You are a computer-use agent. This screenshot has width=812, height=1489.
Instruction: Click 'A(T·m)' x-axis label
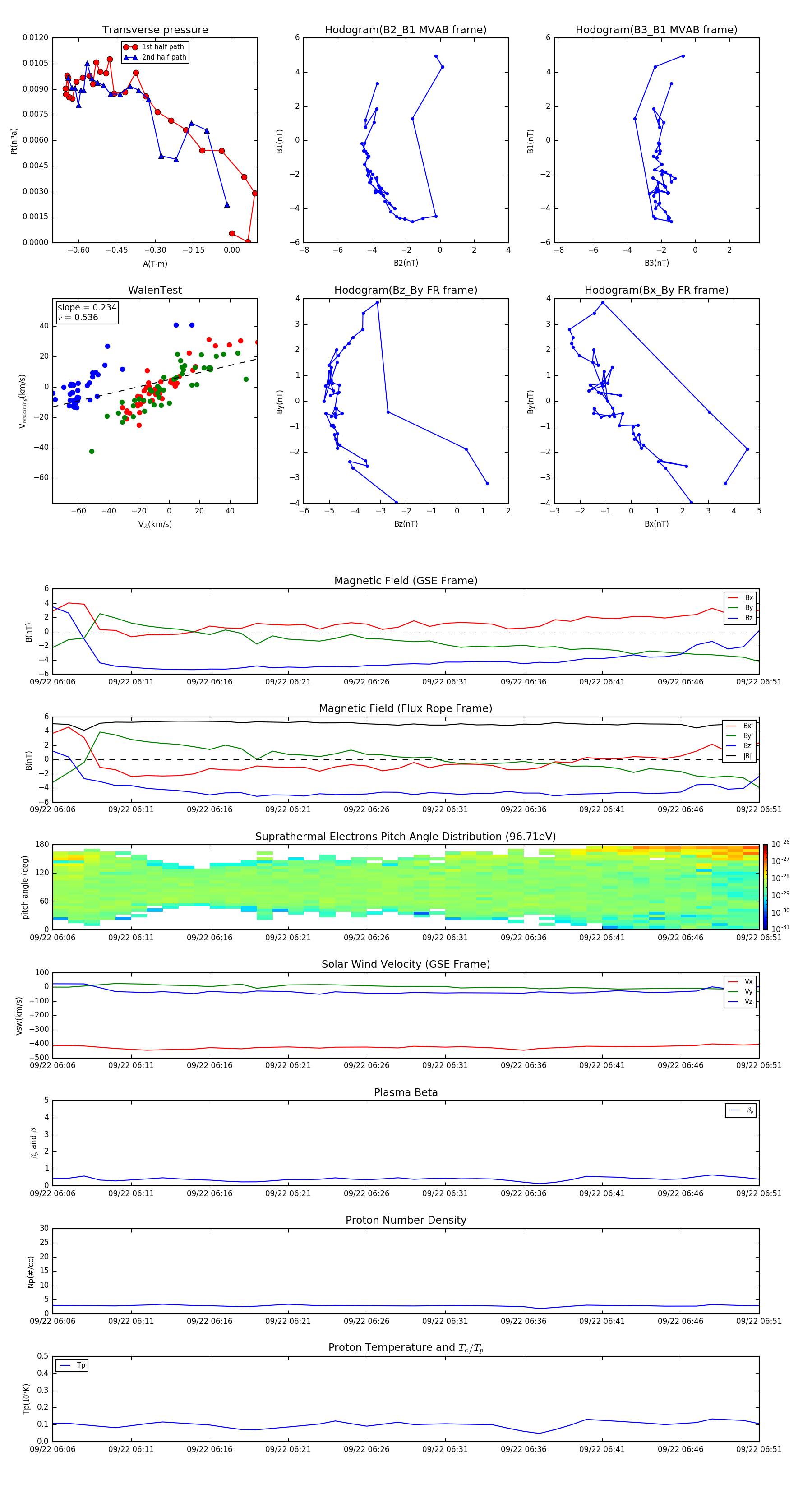point(155,264)
